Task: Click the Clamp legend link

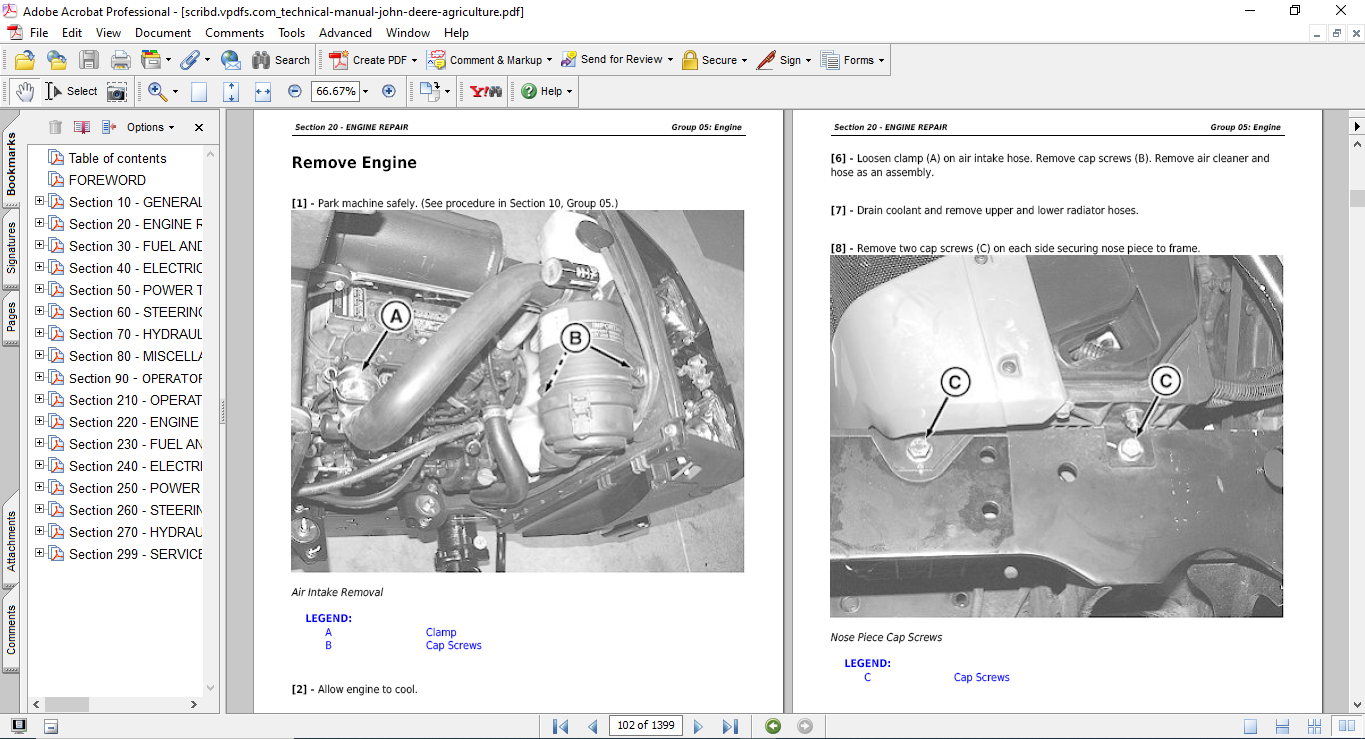Action: [440, 631]
